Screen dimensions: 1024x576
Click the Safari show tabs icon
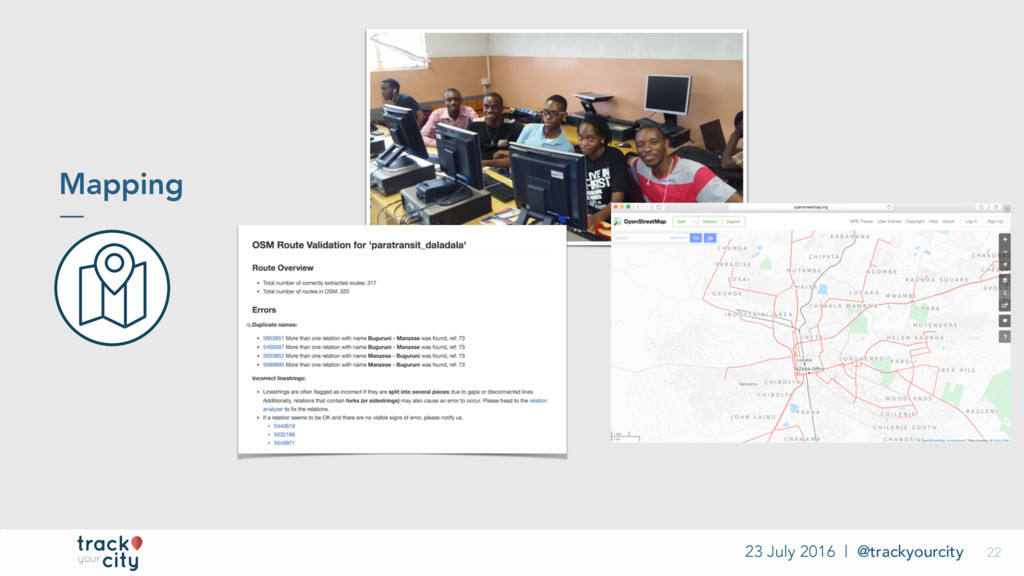(995, 207)
